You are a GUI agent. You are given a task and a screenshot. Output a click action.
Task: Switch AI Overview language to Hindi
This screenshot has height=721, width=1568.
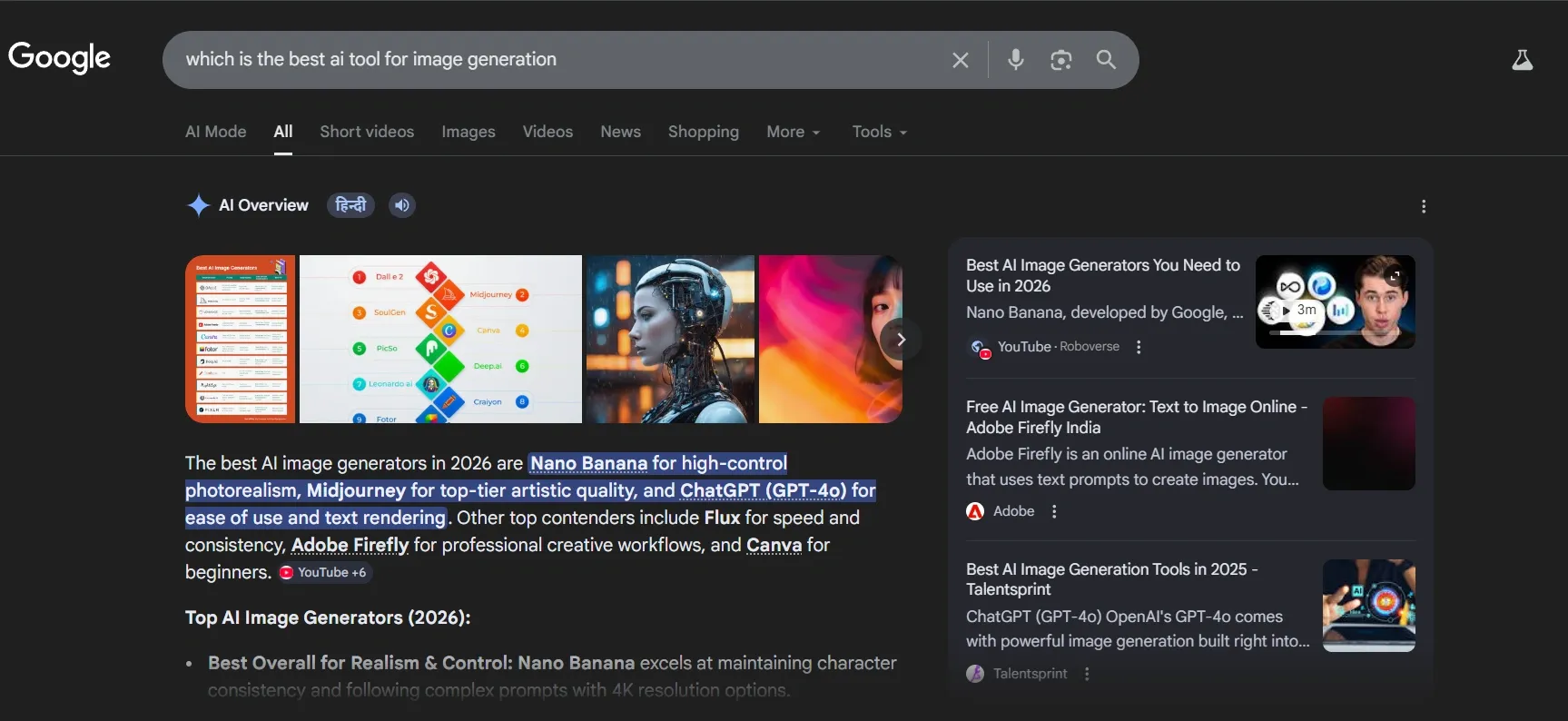[350, 205]
